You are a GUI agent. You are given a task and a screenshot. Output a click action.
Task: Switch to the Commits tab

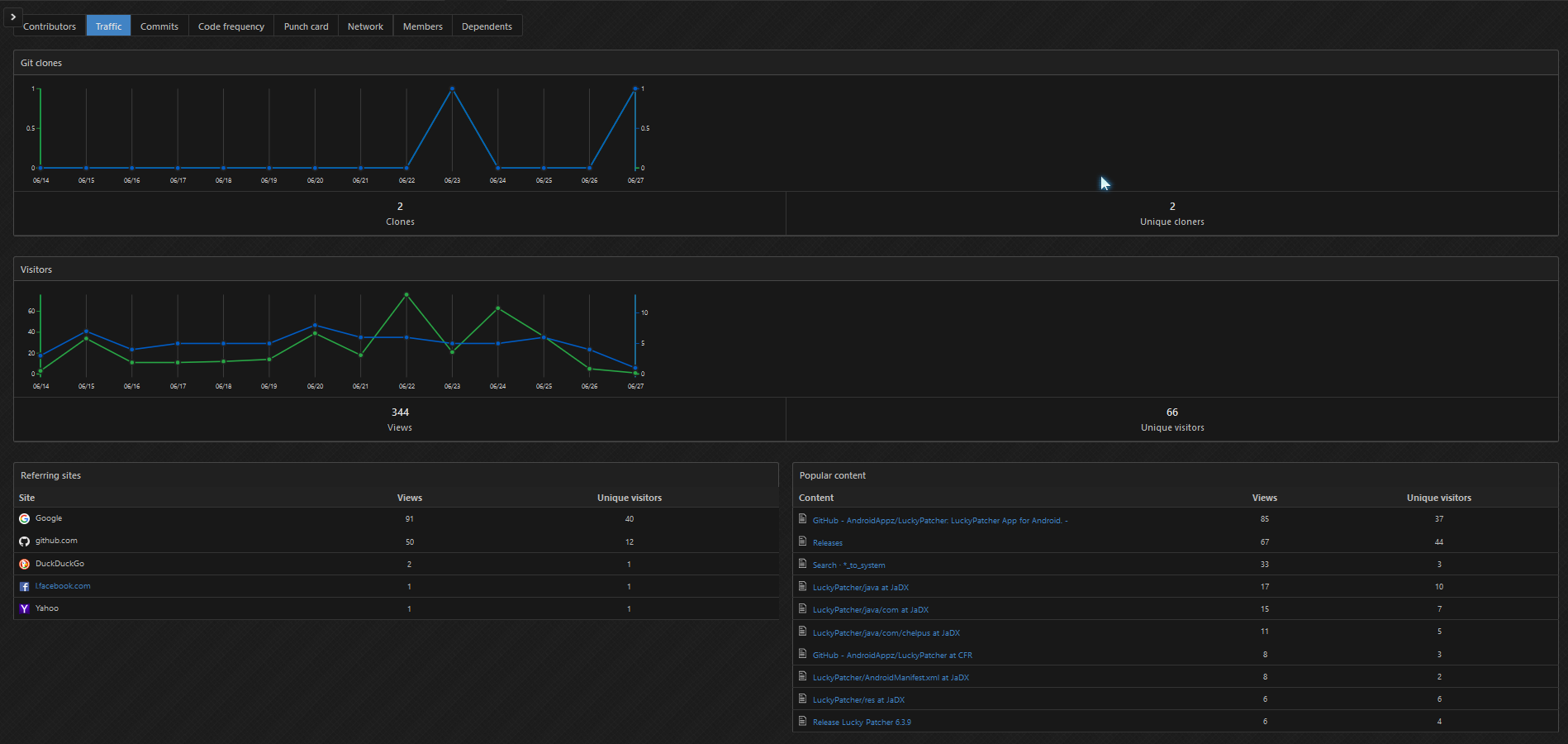click(x=159, y=26)
